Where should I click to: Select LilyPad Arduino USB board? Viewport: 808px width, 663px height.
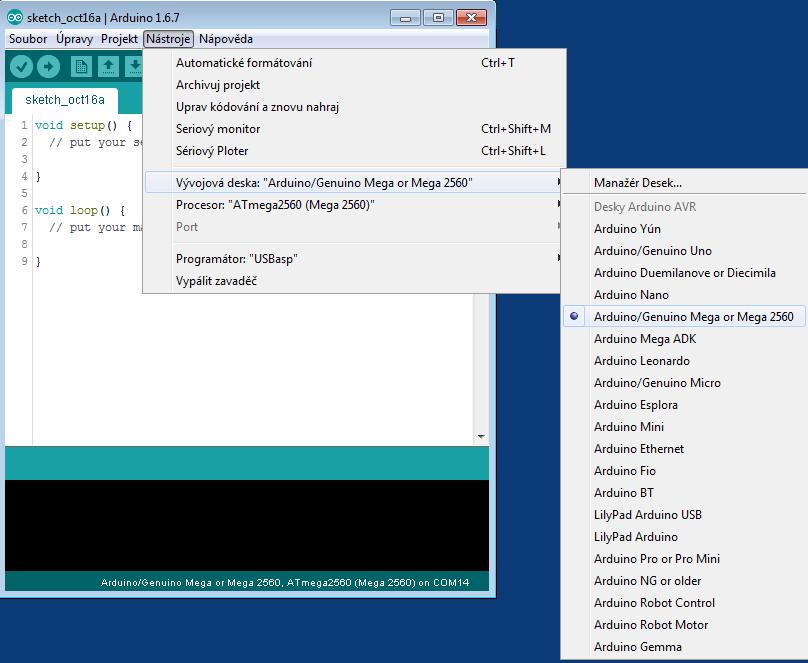pyautogui.click(x=647, y=515)
